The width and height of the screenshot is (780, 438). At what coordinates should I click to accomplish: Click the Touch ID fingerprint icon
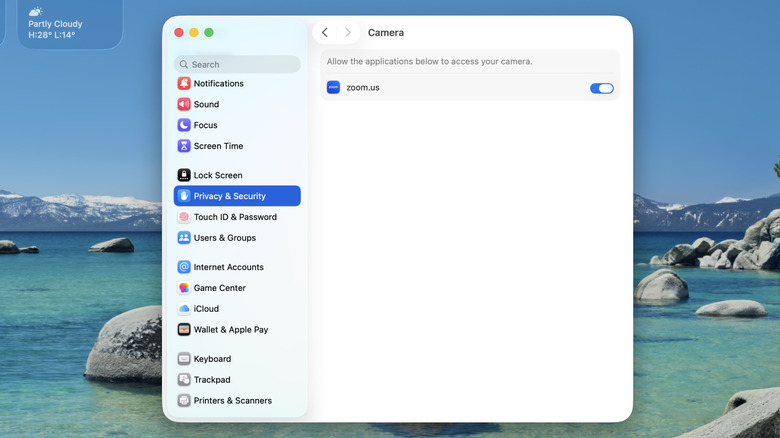(184, 217)
